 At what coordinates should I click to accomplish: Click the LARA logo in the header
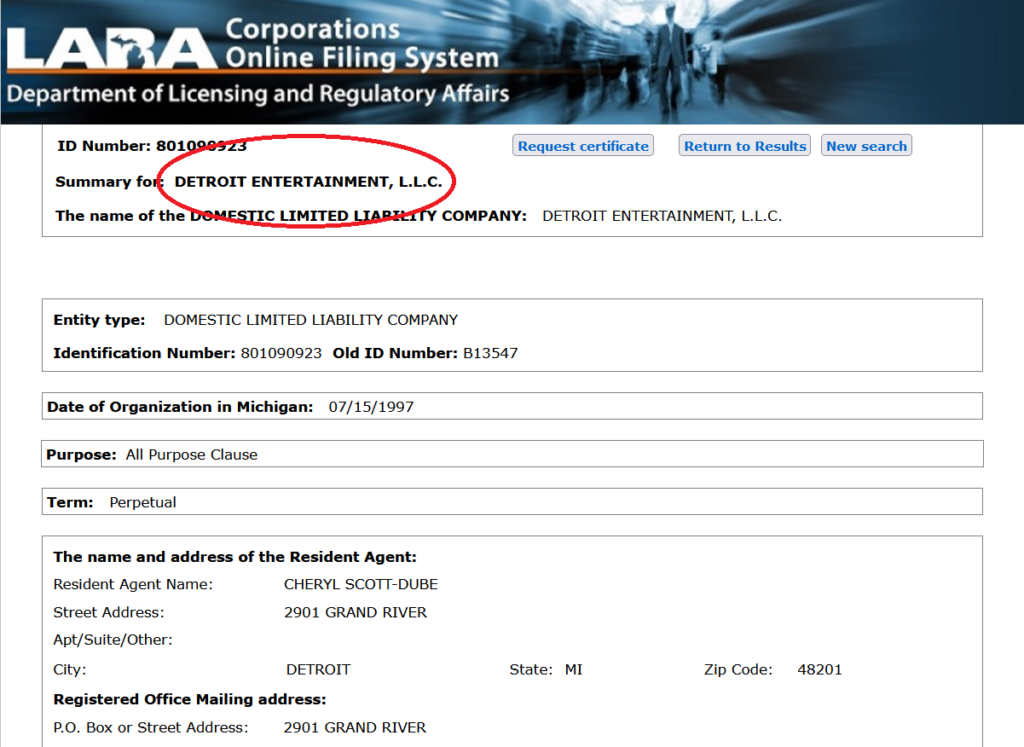110,45
